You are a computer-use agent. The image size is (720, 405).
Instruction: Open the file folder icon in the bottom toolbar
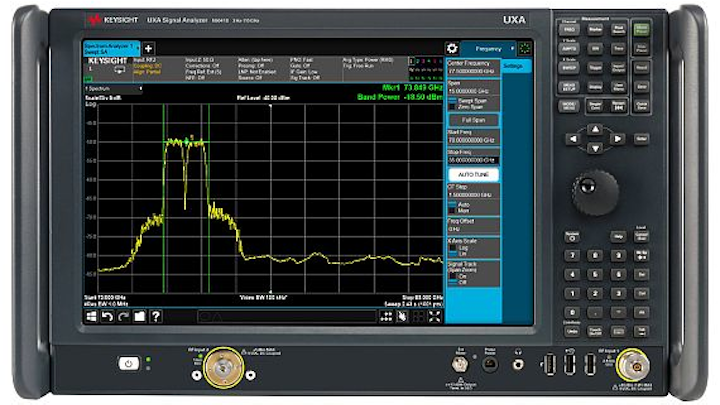pos(140,316)
